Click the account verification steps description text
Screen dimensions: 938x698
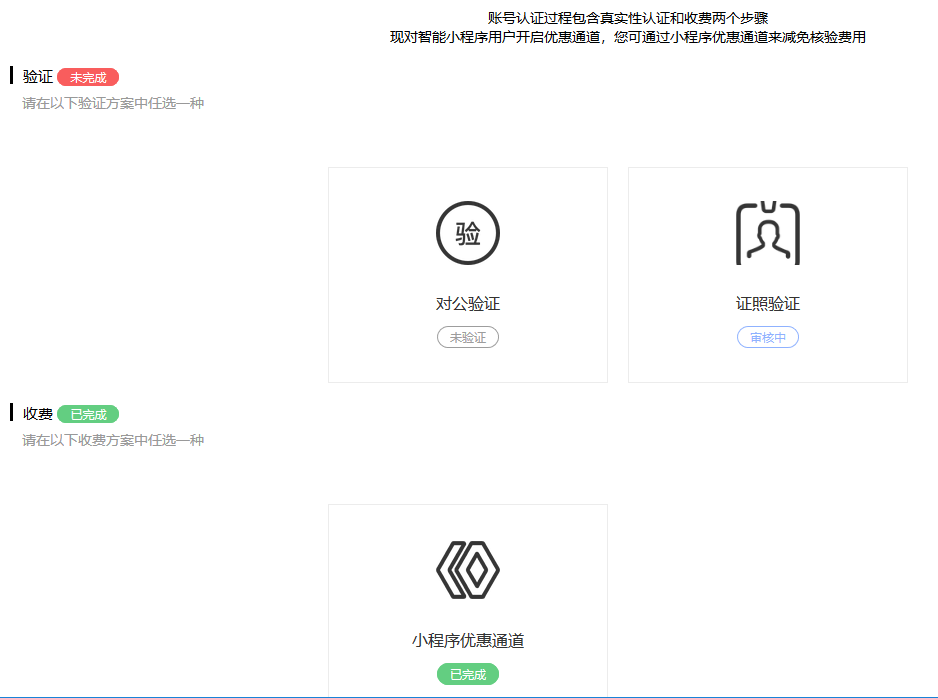[x=629, y=15]
